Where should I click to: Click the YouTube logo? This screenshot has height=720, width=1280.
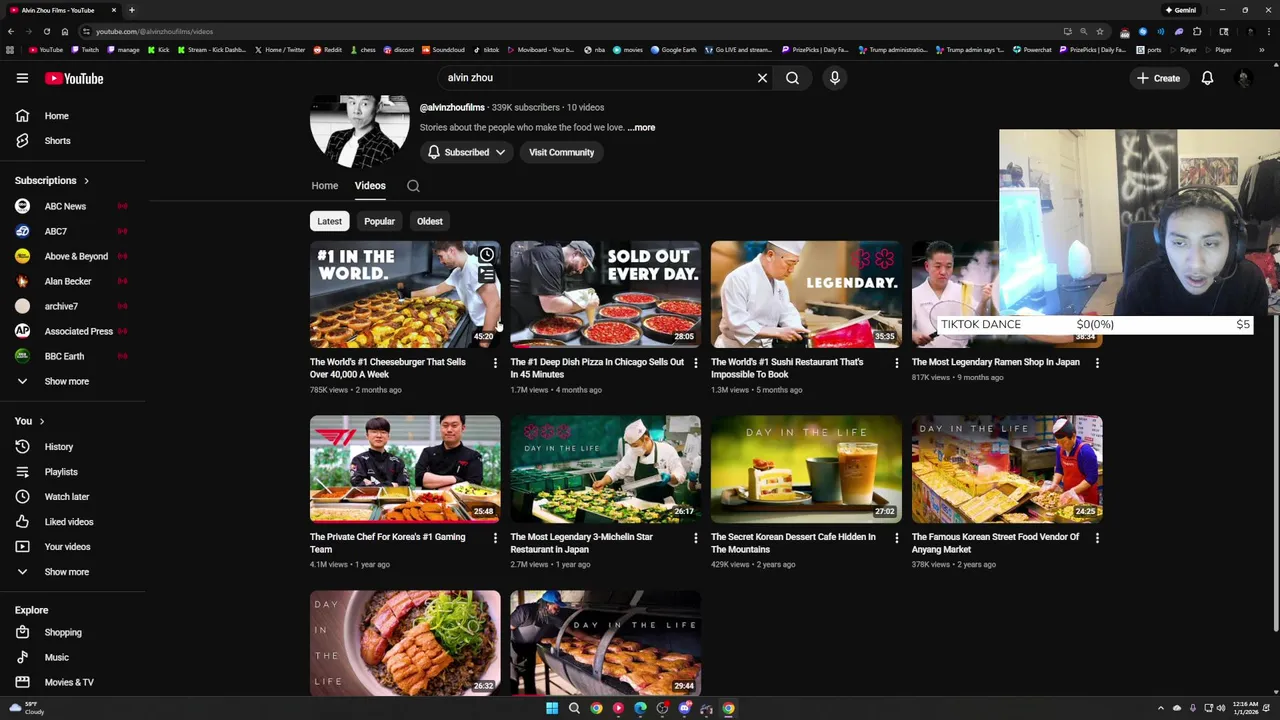[x=74, y=78]
